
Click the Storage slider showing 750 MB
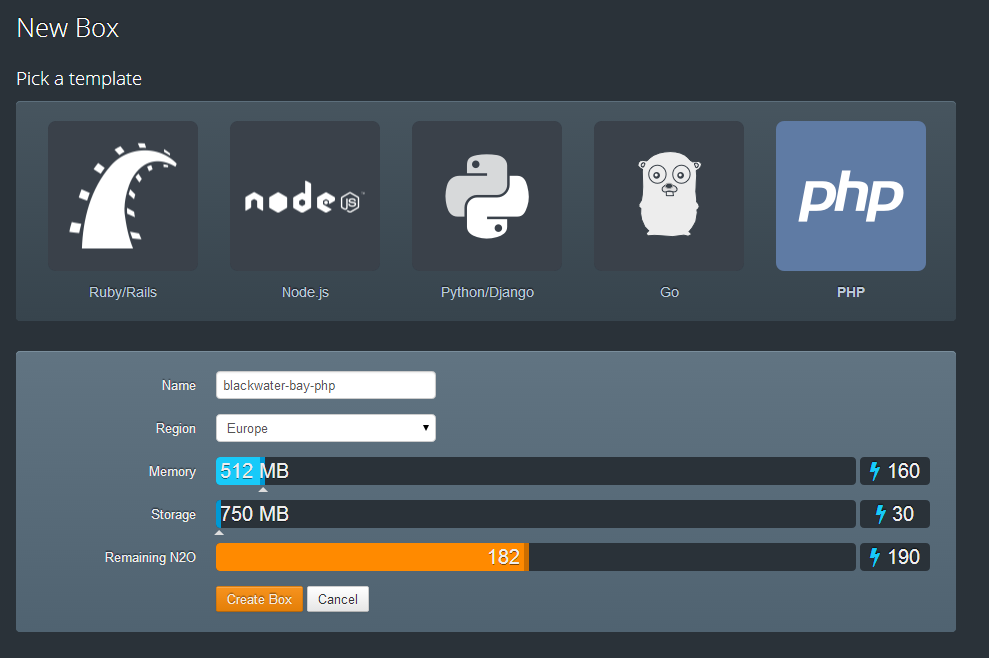tap(535, 513)
